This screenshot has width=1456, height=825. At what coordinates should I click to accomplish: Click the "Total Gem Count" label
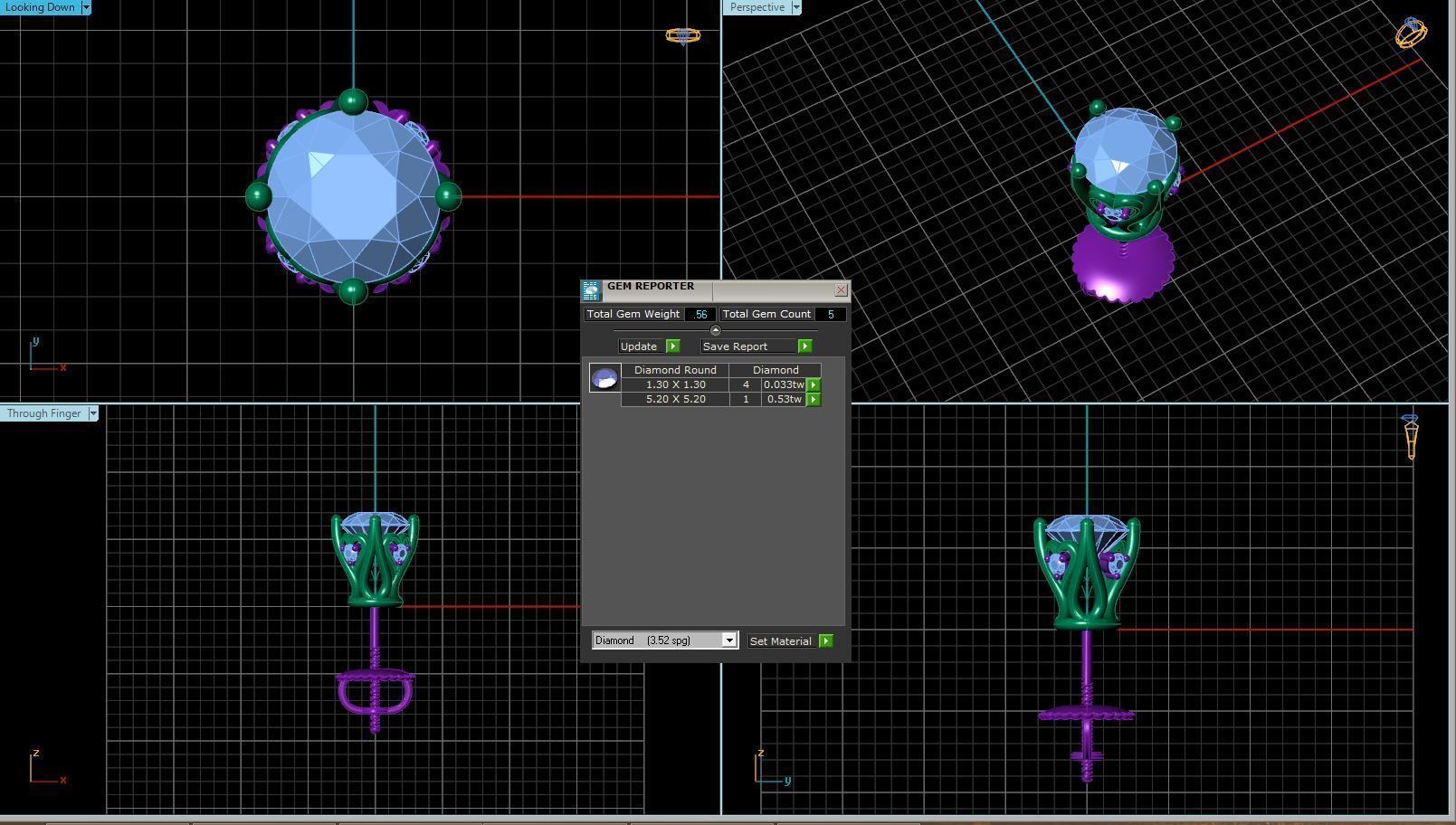(766, 314)
